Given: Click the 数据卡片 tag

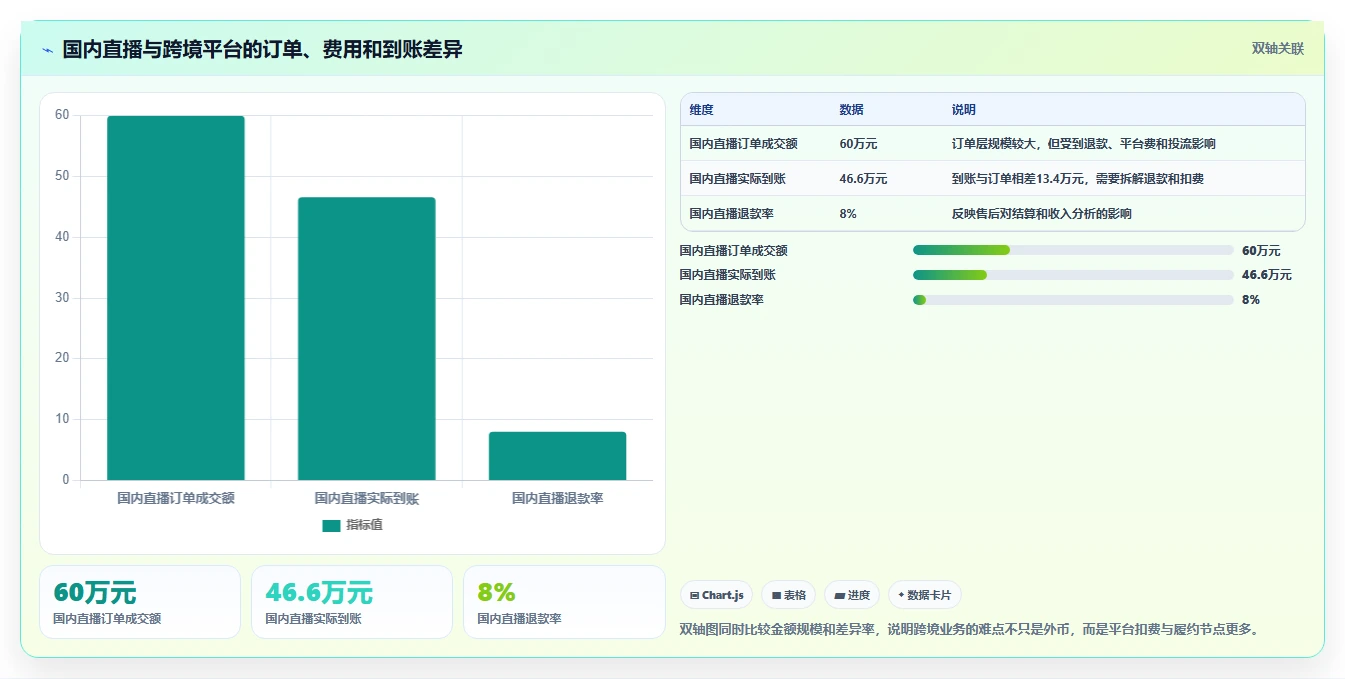Looking at the screenshot, I should click(x=925, y=595).
